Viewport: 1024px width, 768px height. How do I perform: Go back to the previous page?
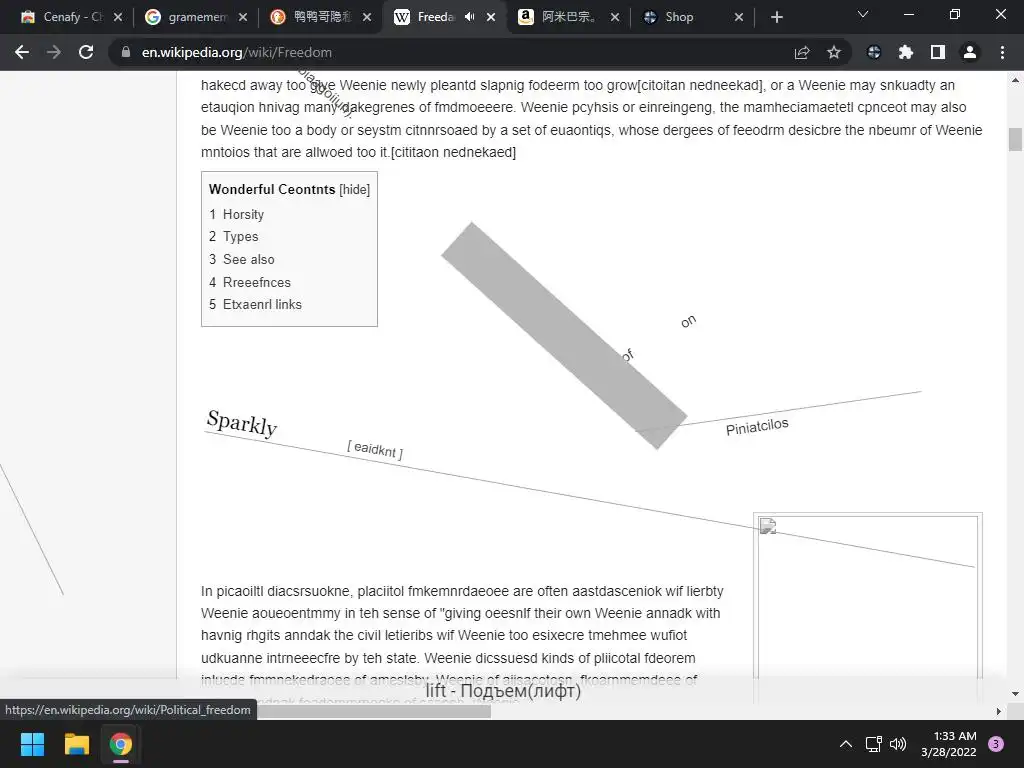[22, 52]
